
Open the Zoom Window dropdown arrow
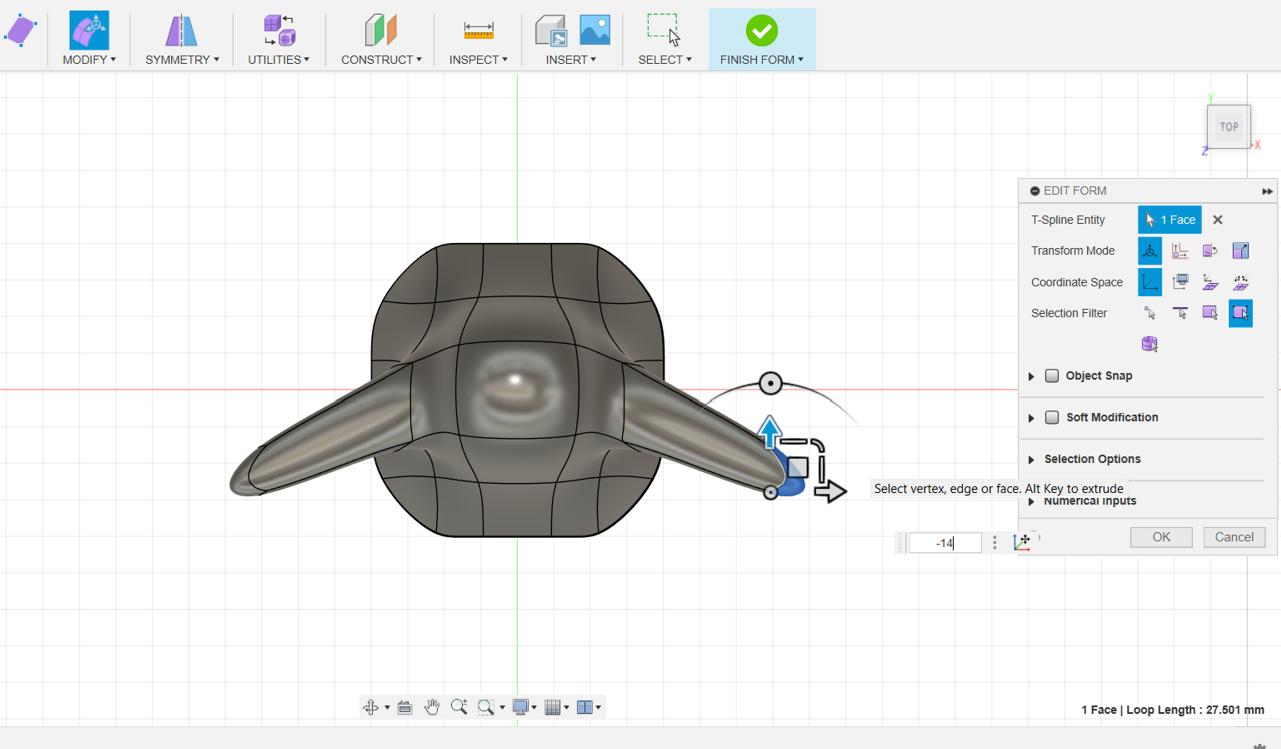502,708
